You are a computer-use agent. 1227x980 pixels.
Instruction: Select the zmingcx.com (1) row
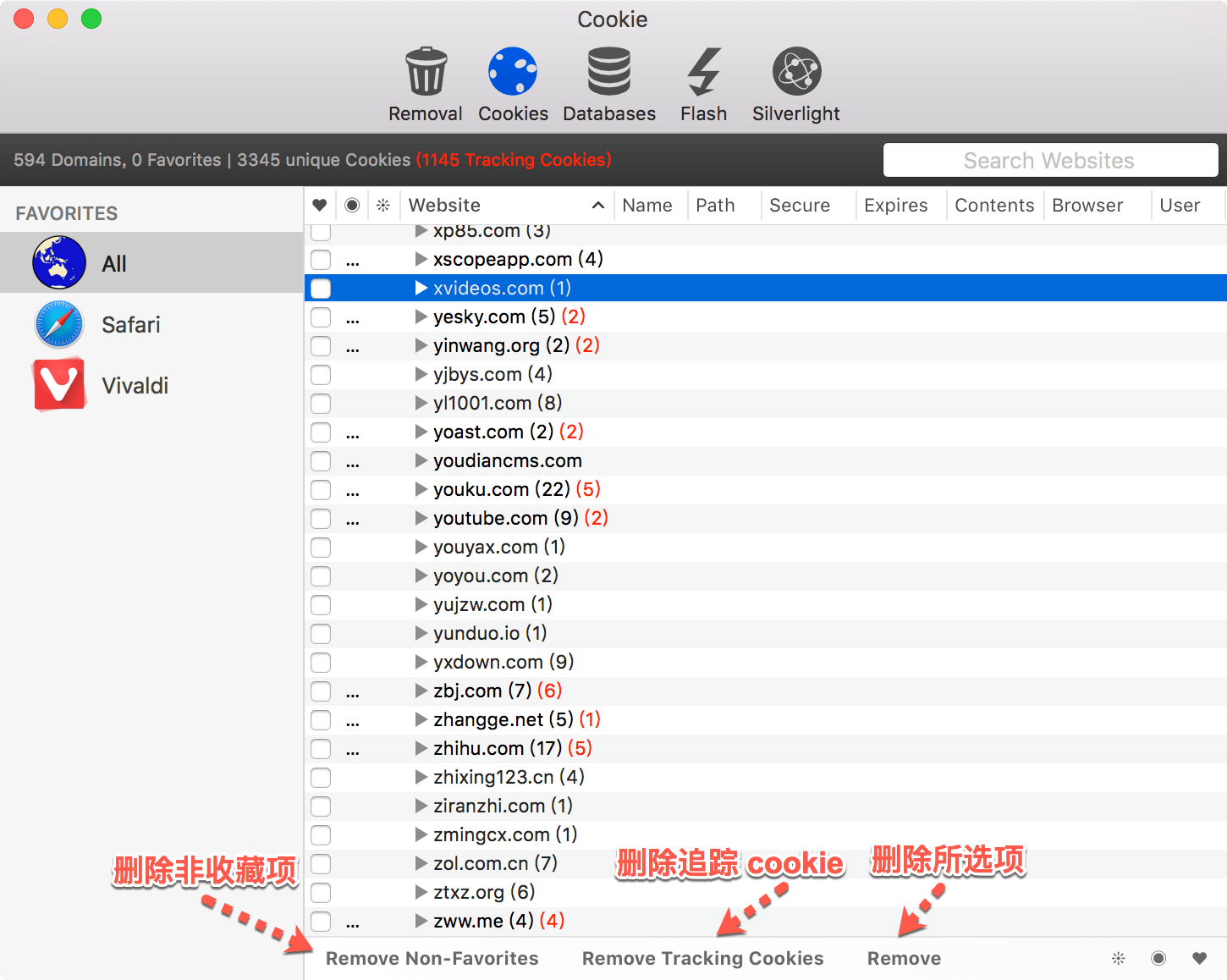[765, 834]
